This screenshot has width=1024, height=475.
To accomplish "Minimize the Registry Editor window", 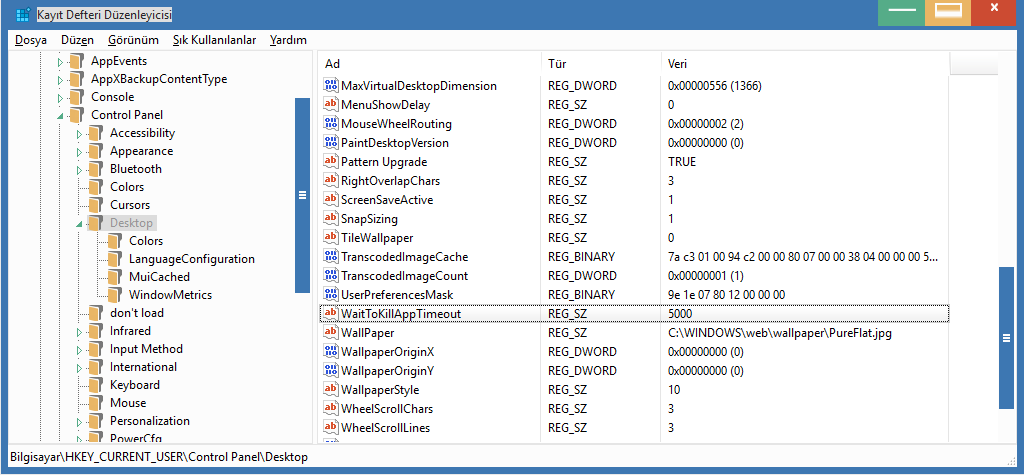I will (902, 12).
